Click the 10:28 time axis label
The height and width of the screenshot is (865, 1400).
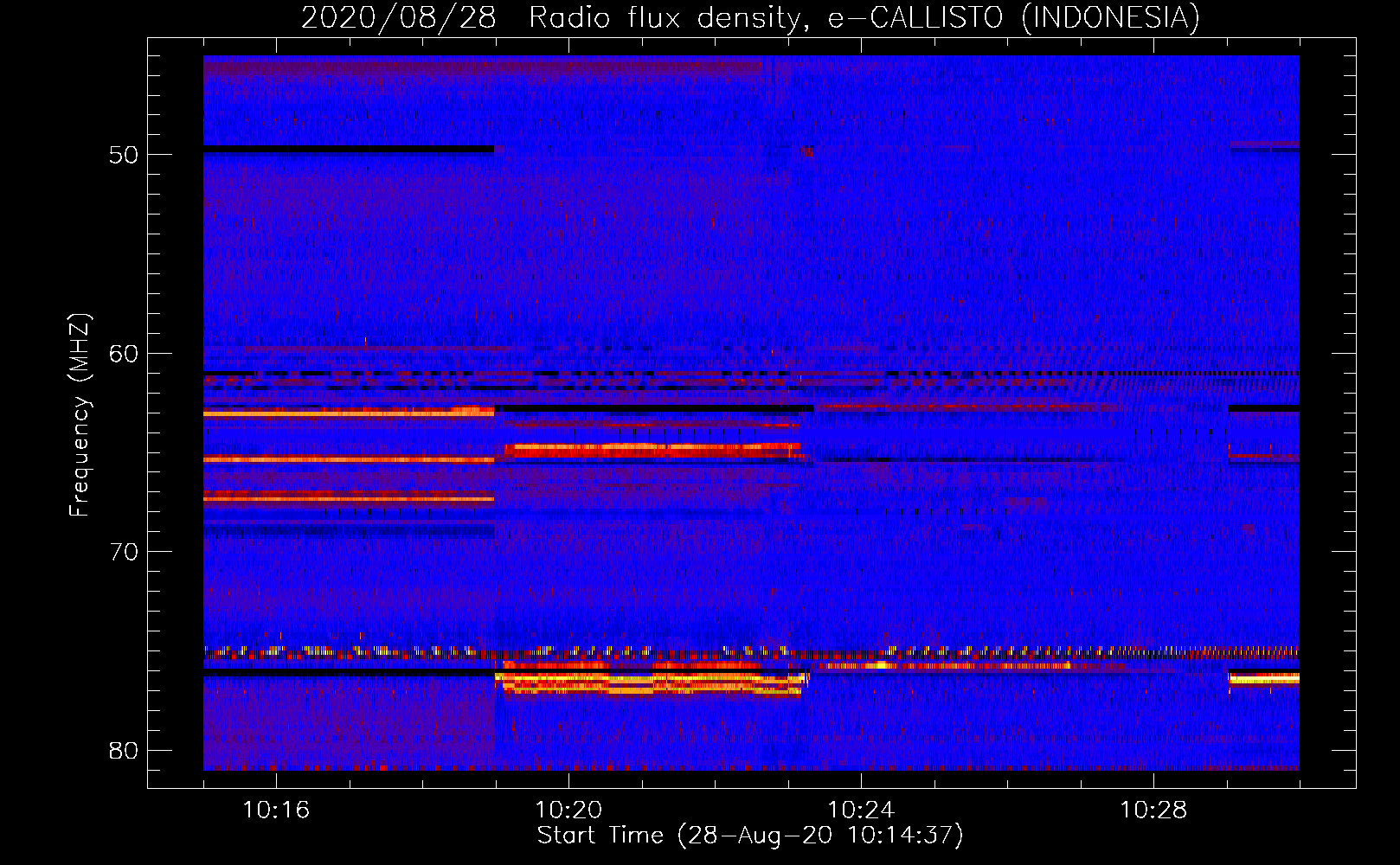click(x=1153, y=811)
